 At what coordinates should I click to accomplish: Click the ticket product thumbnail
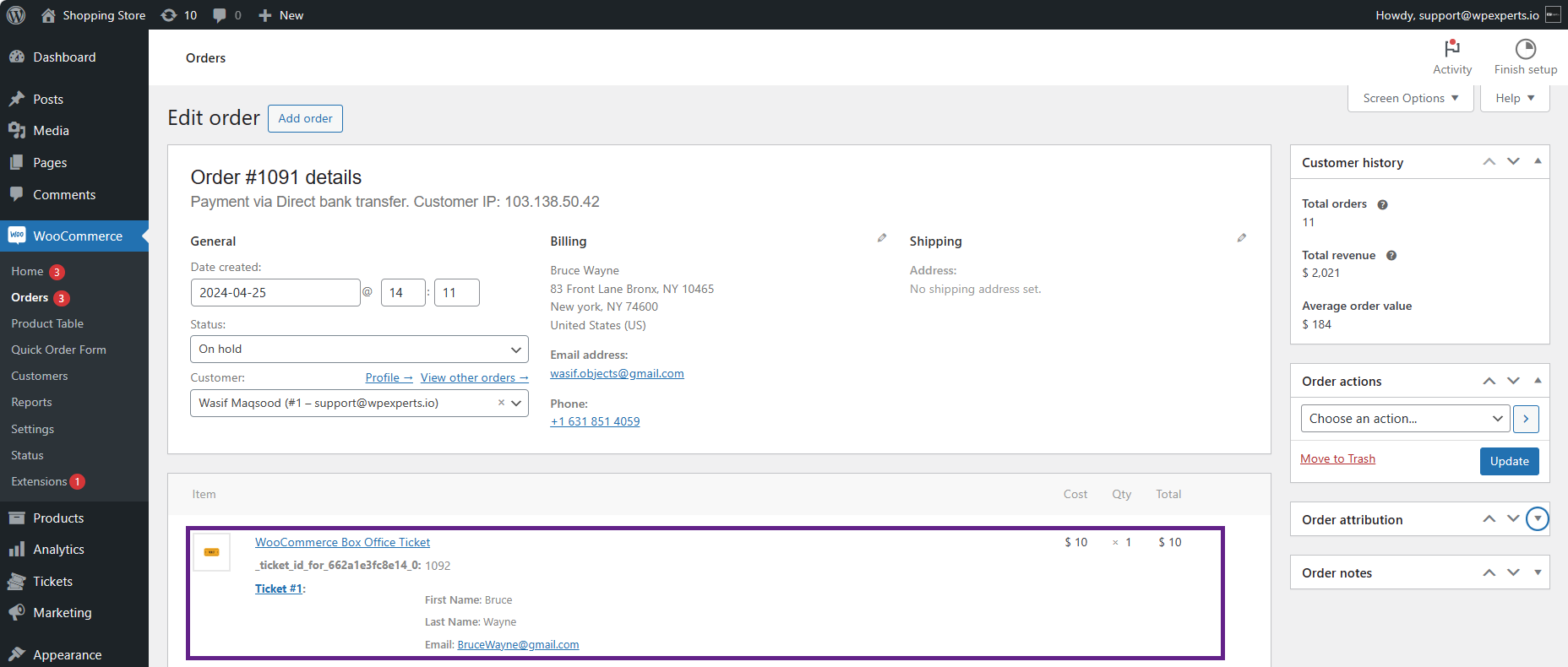coord(212,552)
